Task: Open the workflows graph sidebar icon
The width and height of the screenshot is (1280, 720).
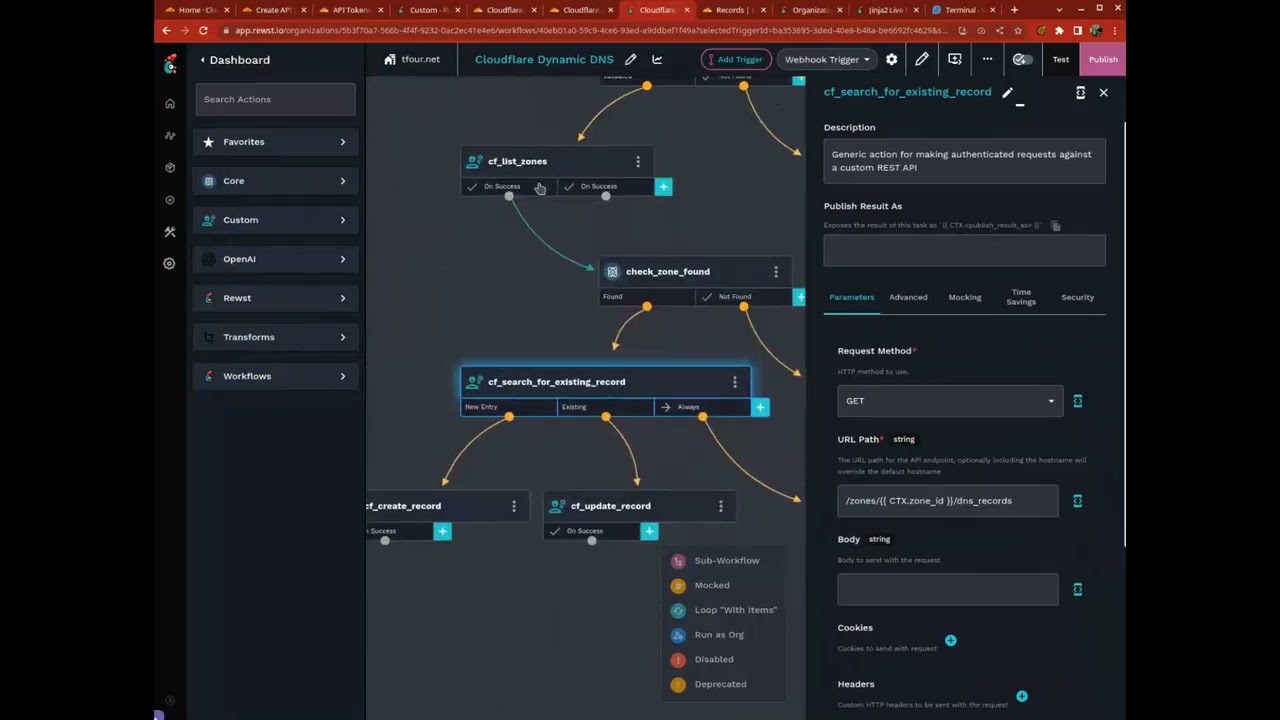Action: pos(170,136)
